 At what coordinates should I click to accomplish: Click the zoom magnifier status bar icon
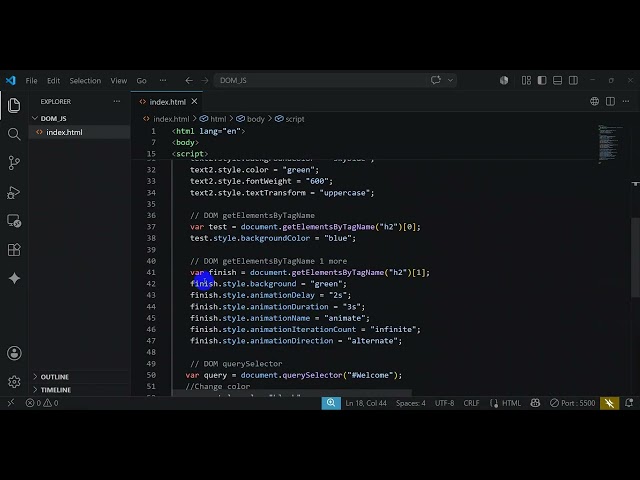[x=331, y=403]
